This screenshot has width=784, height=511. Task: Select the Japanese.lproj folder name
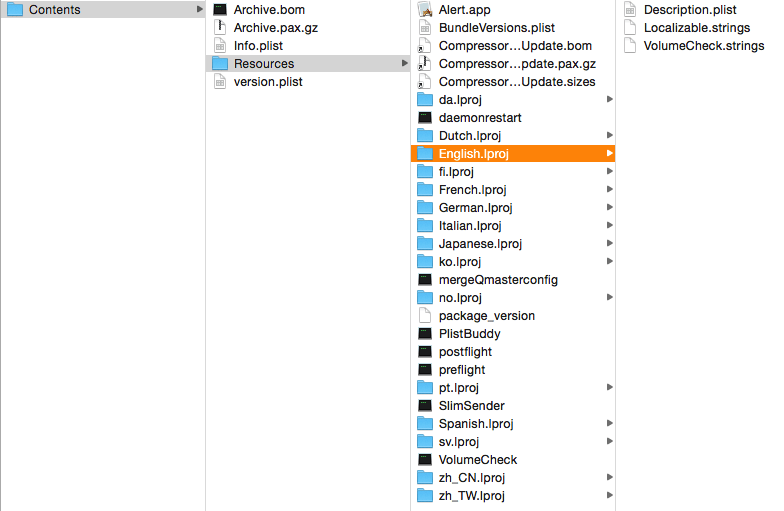point(480,244)
